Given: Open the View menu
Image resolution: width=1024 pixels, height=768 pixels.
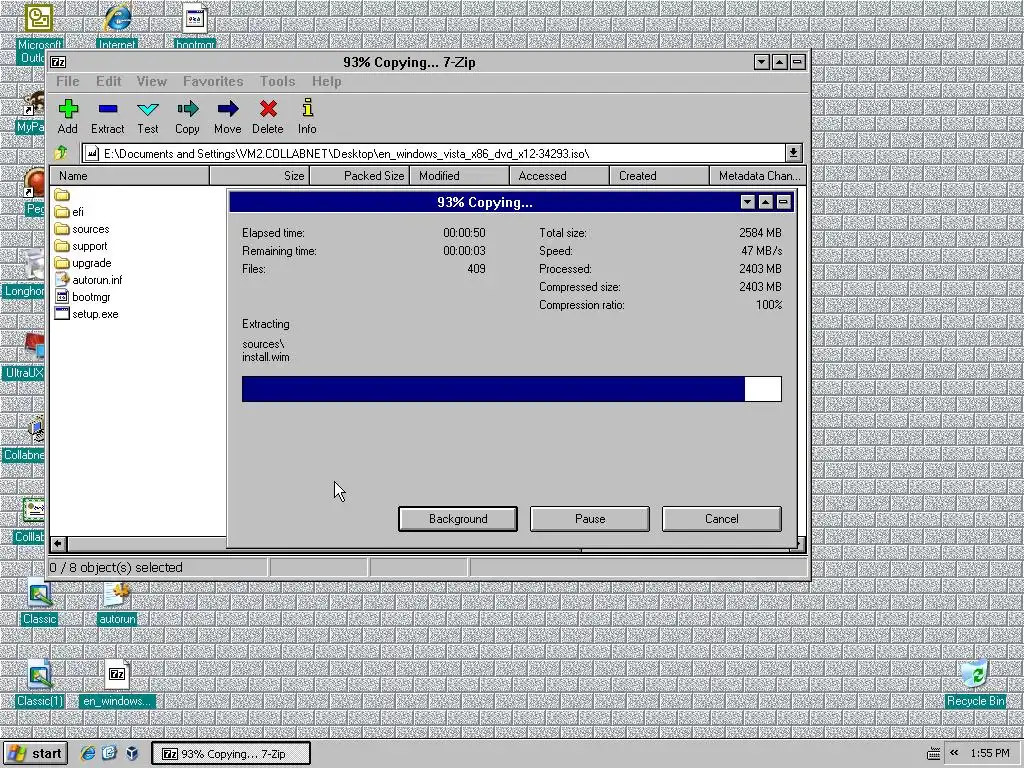Looking at the screenshot, I should coord(152,81).
